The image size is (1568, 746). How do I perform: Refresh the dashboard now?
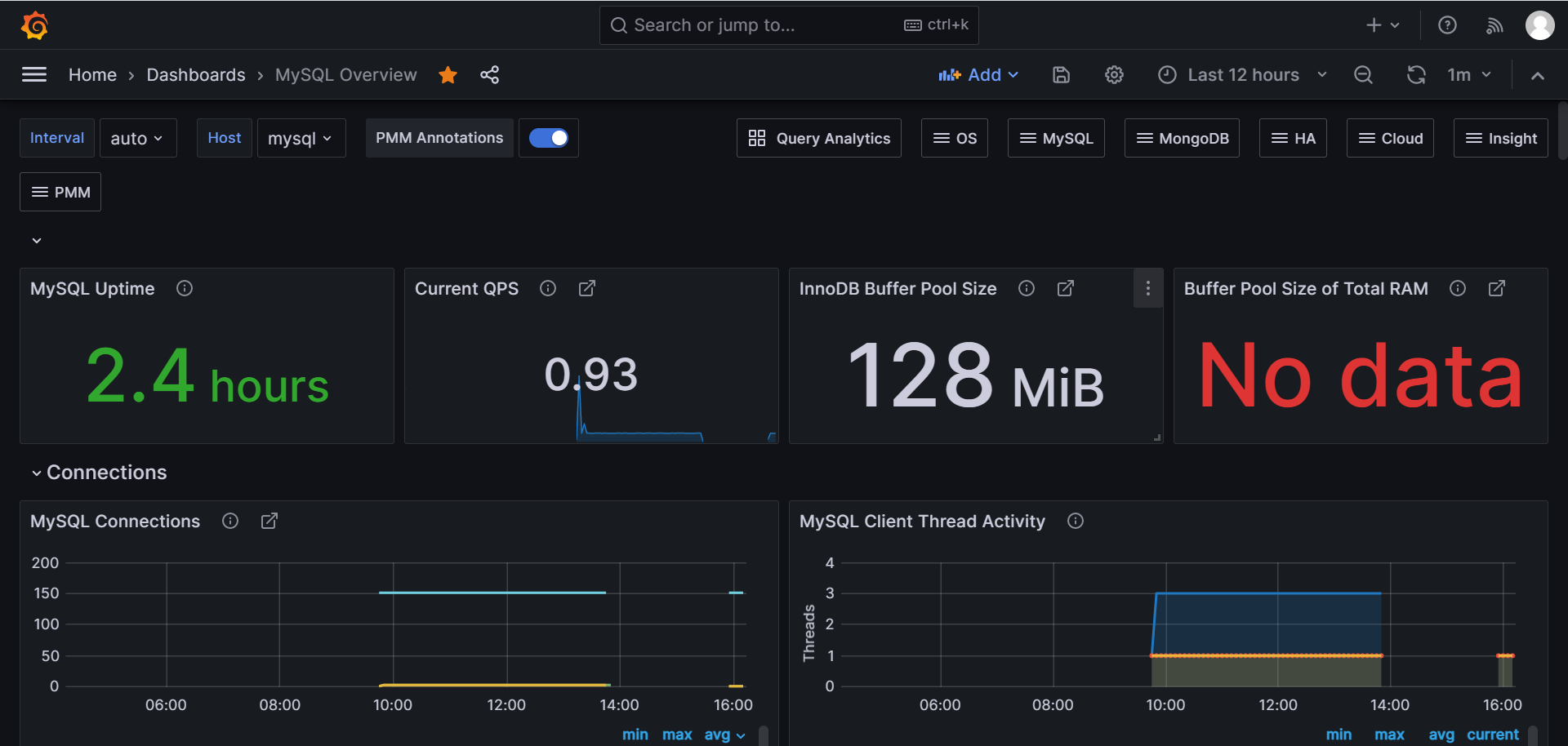(x=1416, y=74)
